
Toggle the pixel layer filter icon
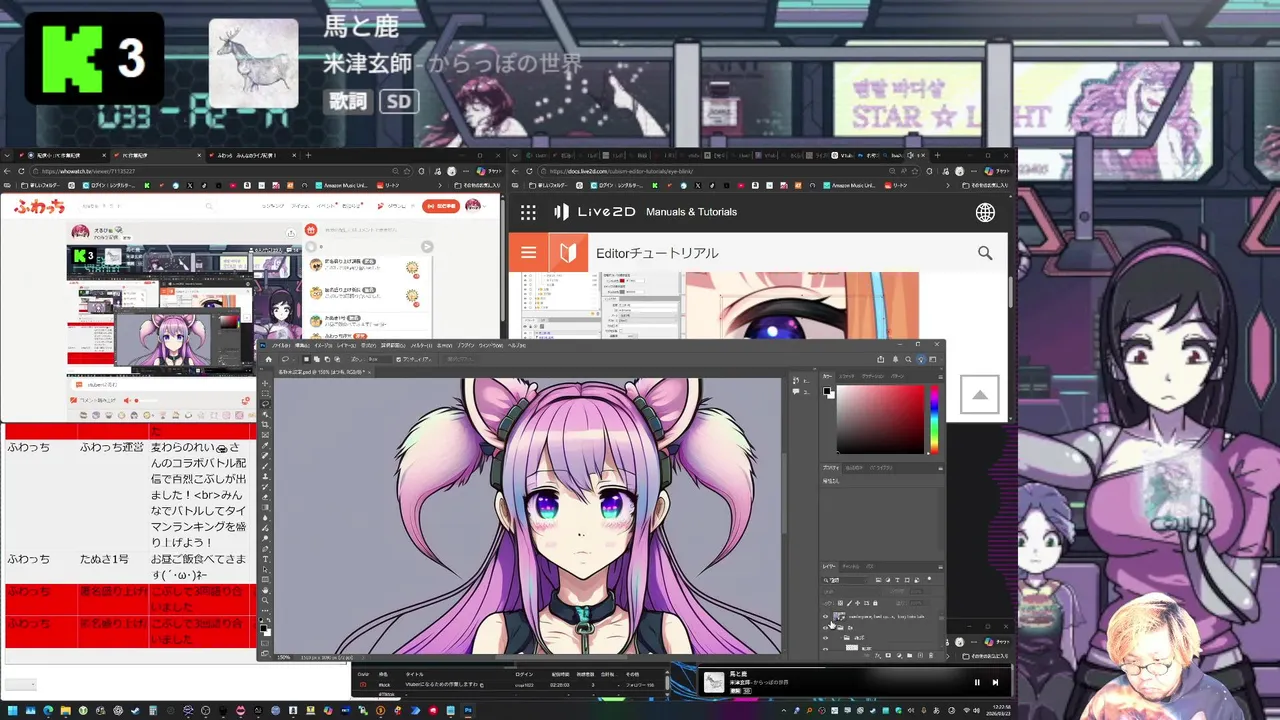(878, 580)
